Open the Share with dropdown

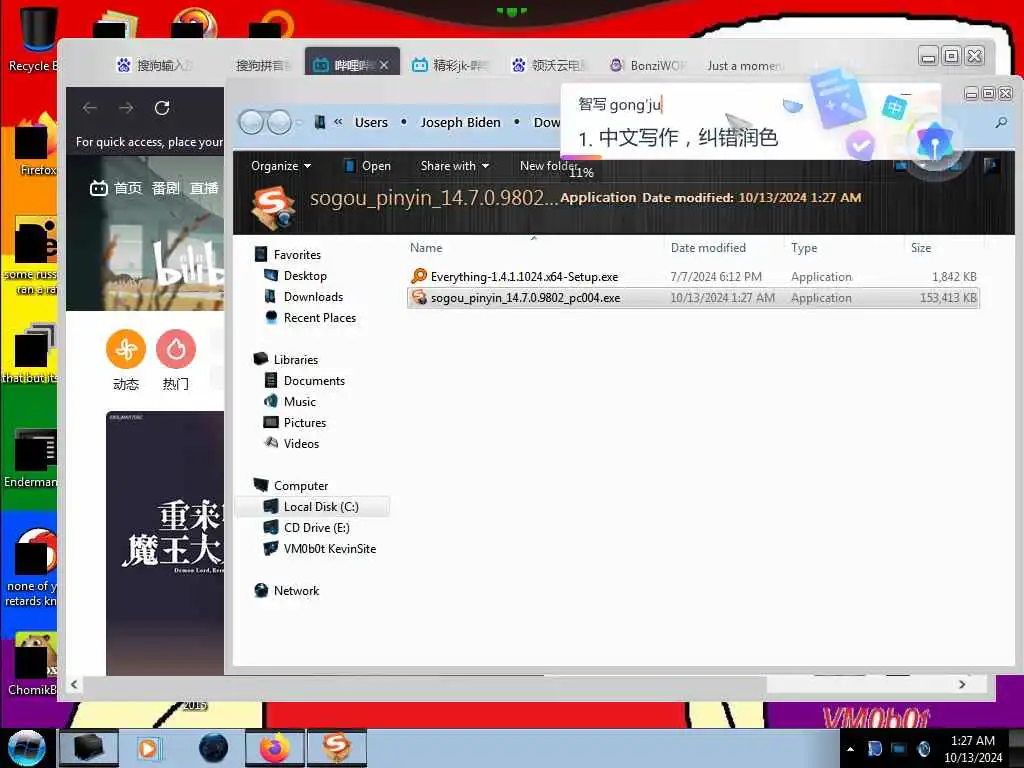(x=455, y=166)
